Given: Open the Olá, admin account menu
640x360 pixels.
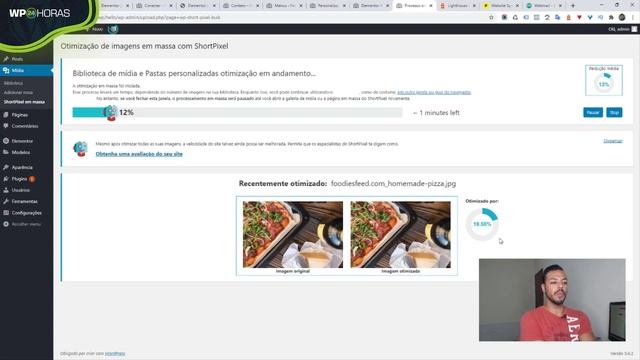Looking at the screenshot, I should 622,29.
